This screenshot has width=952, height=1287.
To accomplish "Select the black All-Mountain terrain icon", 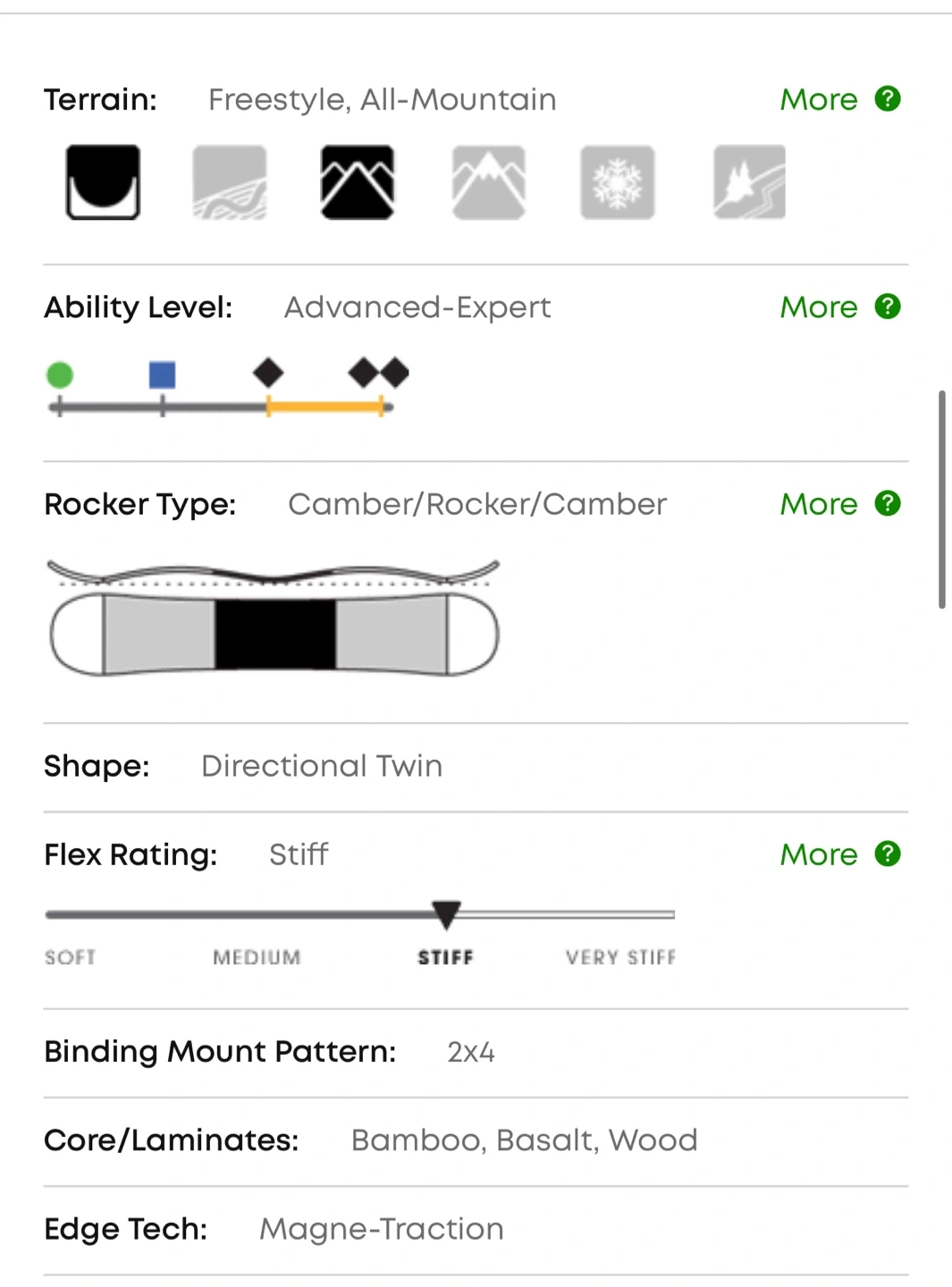I will [x=358, y=182].
